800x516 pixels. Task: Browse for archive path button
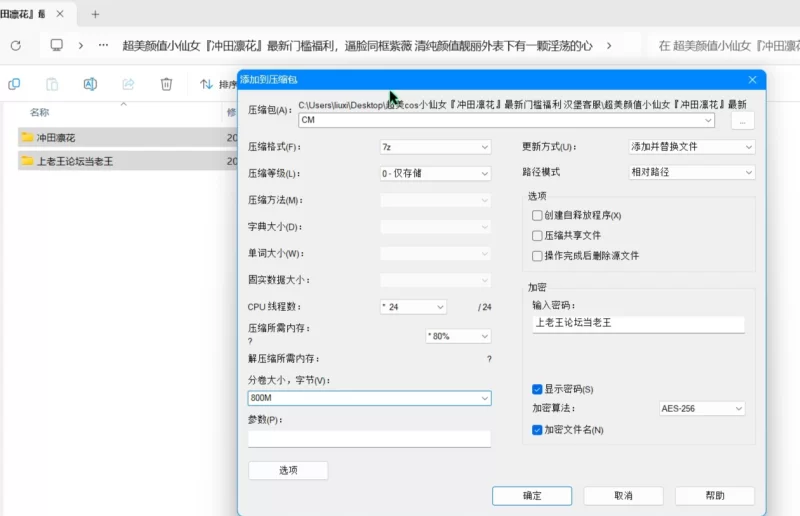(x=742, y=121)
